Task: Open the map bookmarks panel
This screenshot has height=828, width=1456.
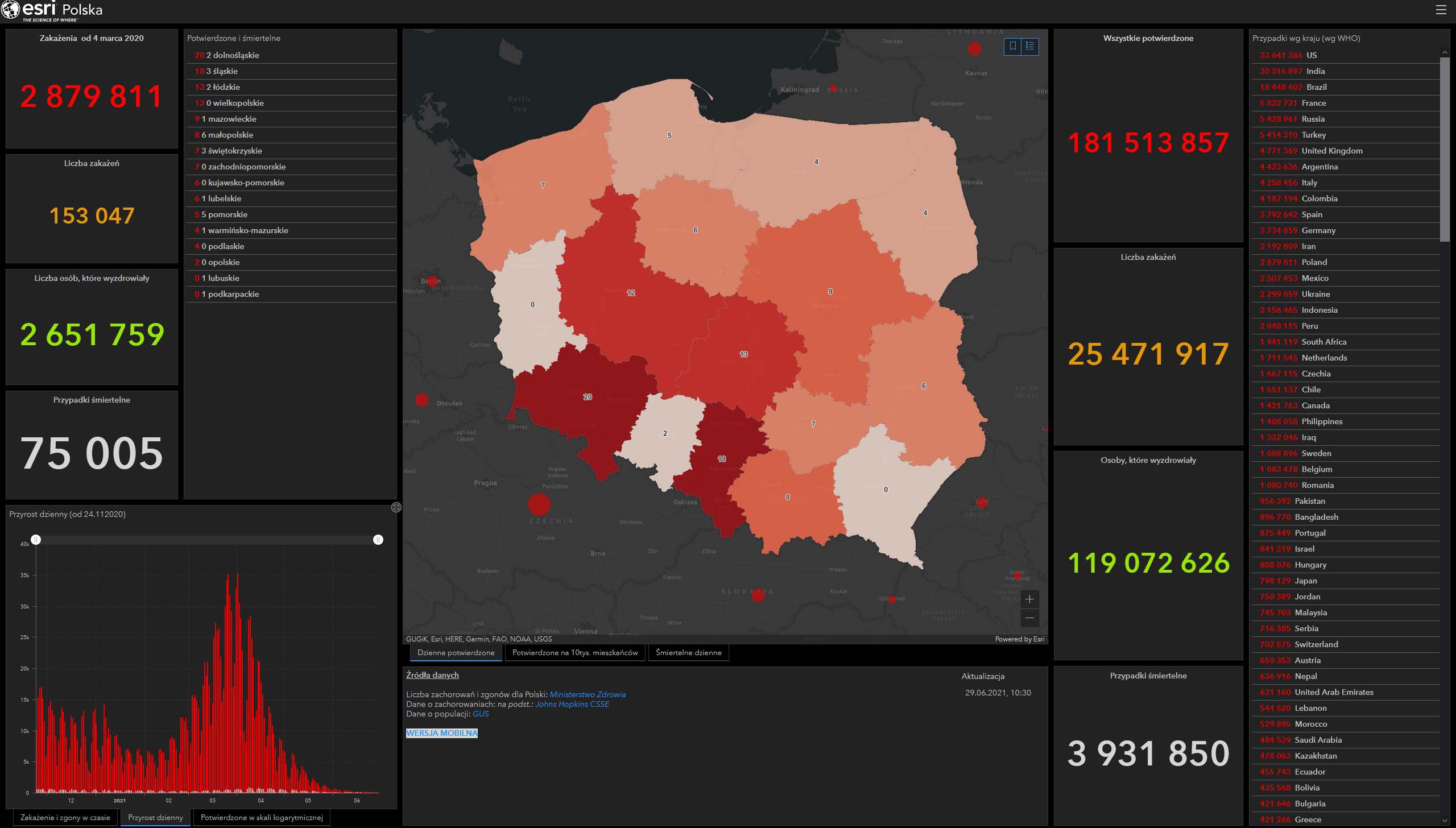Action: coord(1013,47)
